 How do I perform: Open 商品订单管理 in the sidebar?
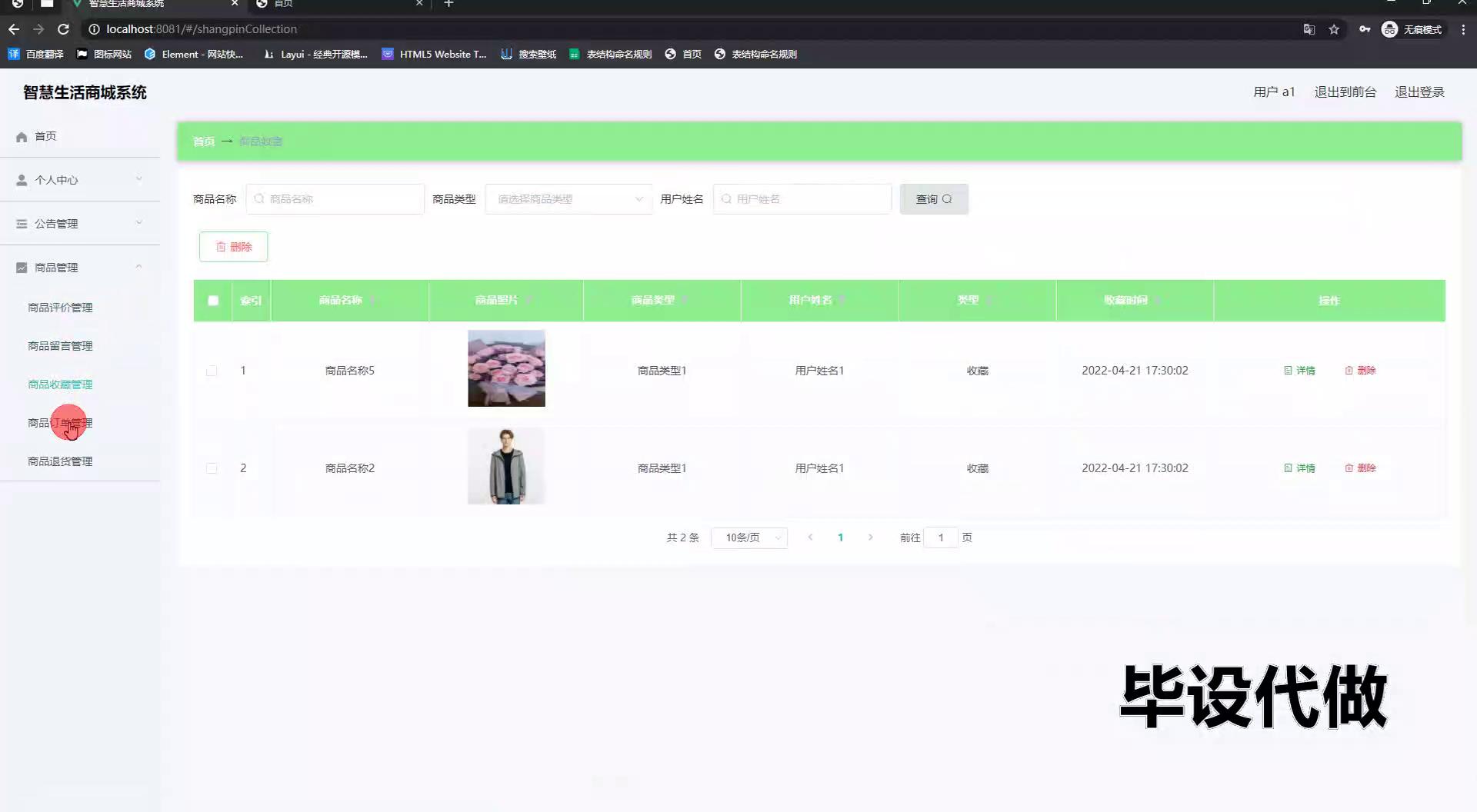click(60, 423)
